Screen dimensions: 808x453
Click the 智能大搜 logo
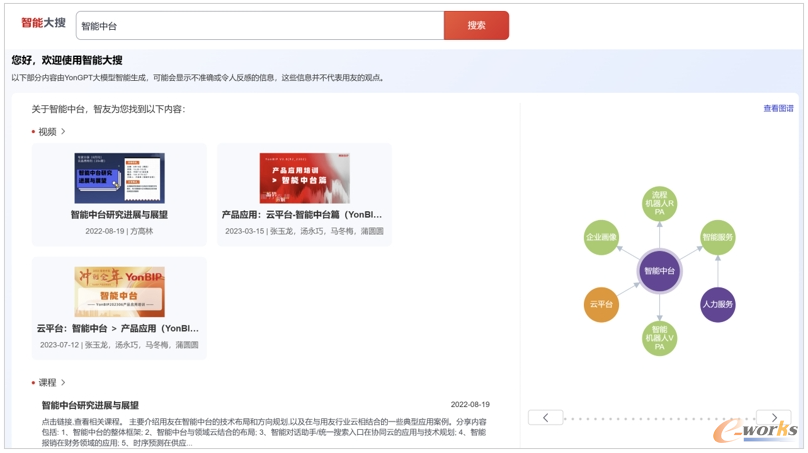43,23
